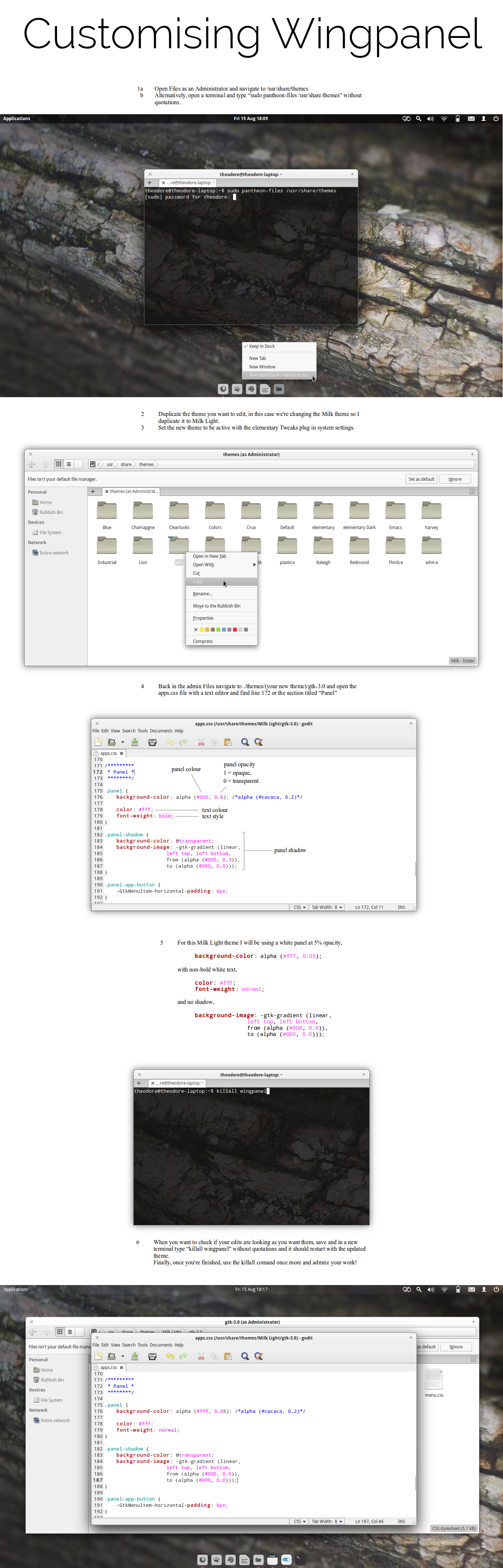Click Ignore button in gtk-3.0 Files window
The width and height of the screenshot is (503, 1568).
[x=456, y=1347]
